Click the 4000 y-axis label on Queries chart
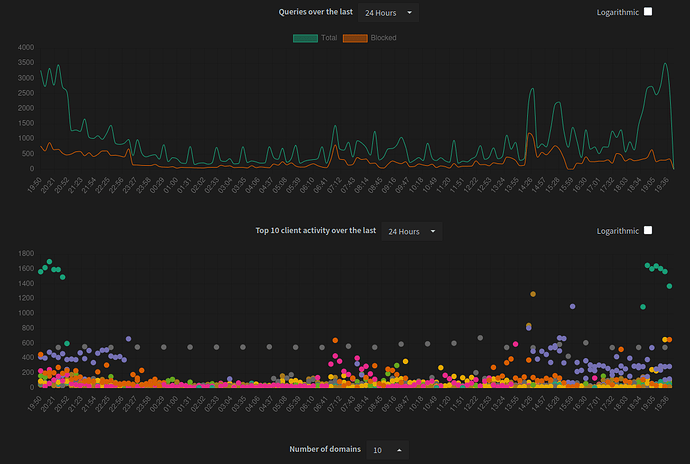The image size is (690, 464). coord(25,47)
